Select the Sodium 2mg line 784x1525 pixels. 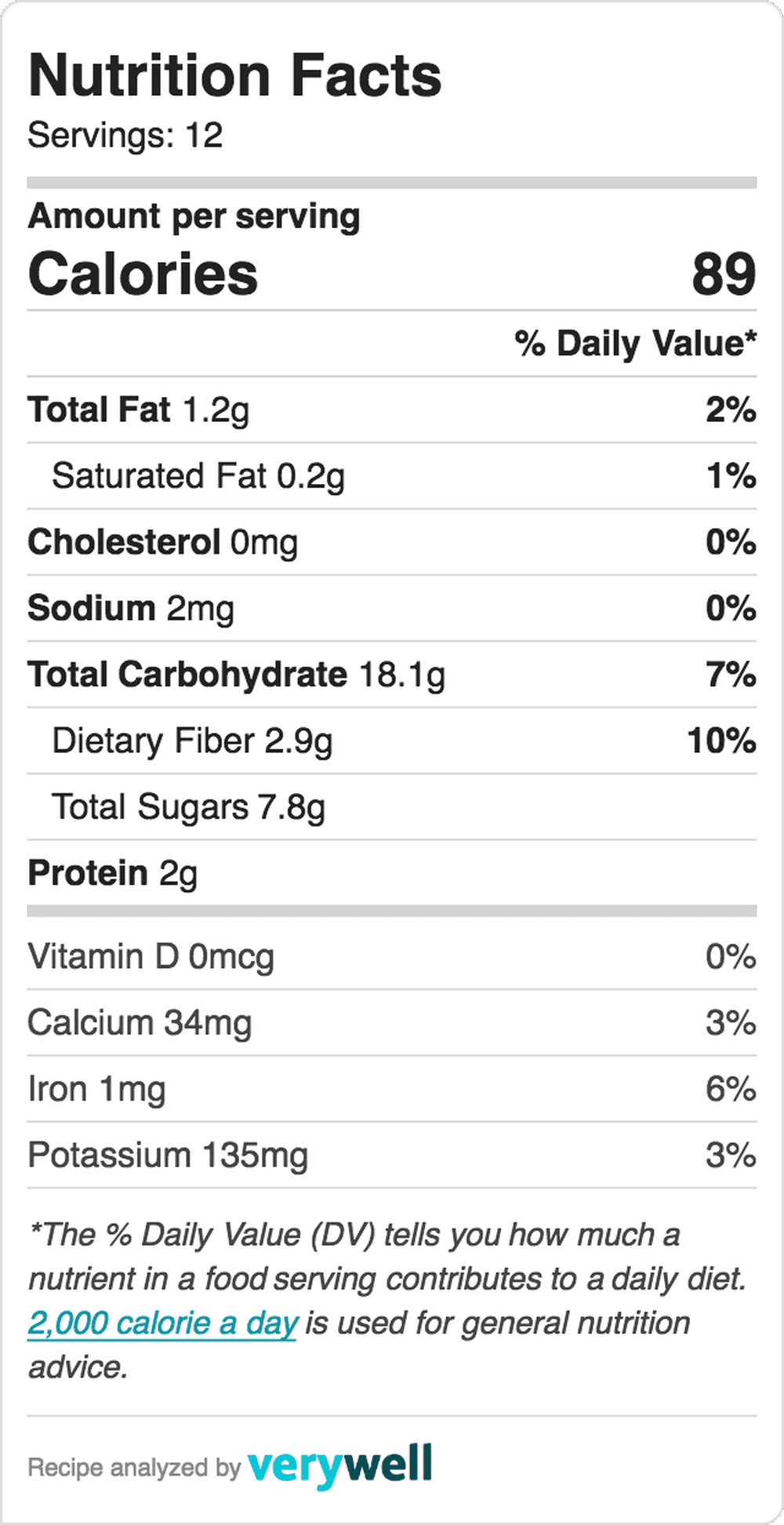[x=392, y=609]
